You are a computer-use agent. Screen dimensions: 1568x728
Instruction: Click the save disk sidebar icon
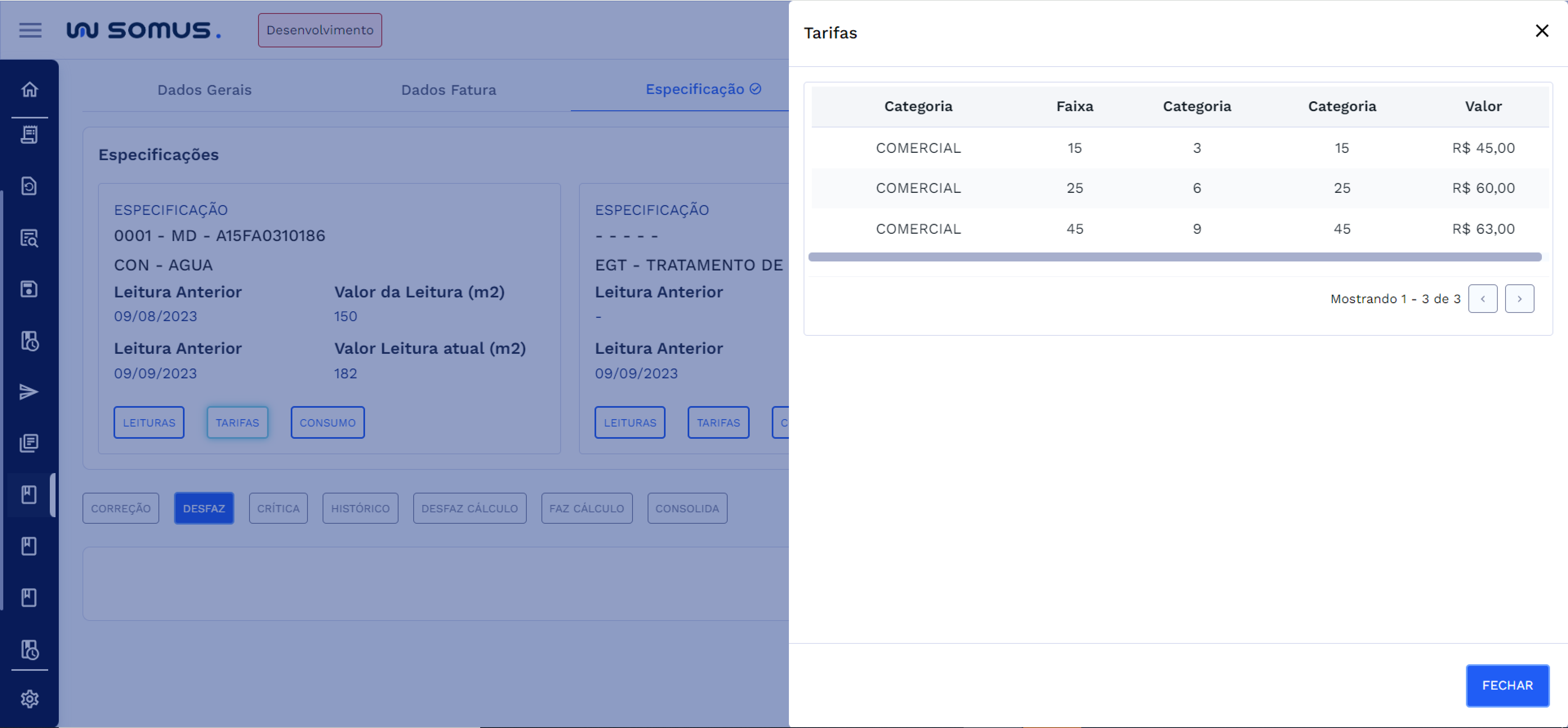[x=29, y=289]
